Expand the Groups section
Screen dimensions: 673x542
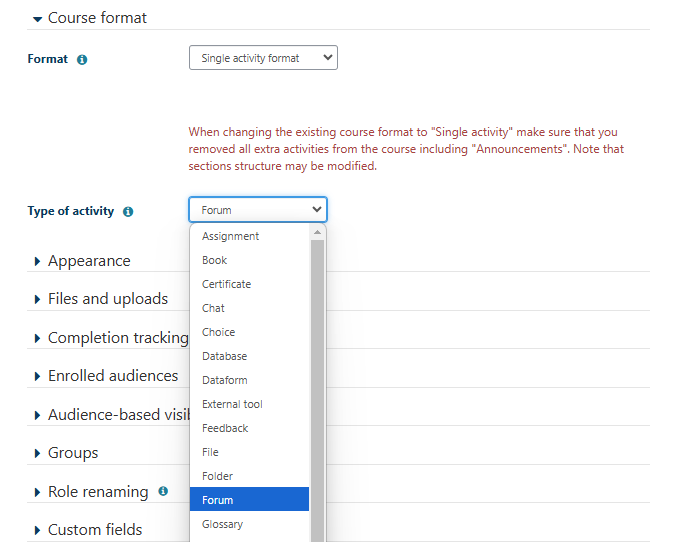pyautogui.click(x=72, y=453)
